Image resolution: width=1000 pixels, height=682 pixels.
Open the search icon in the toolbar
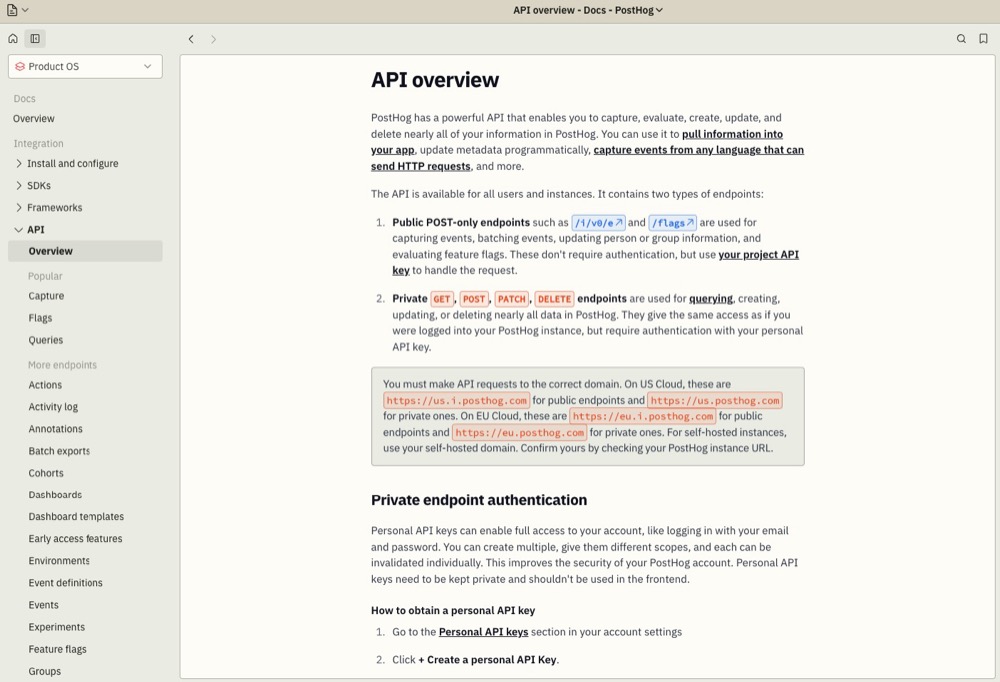961,38
